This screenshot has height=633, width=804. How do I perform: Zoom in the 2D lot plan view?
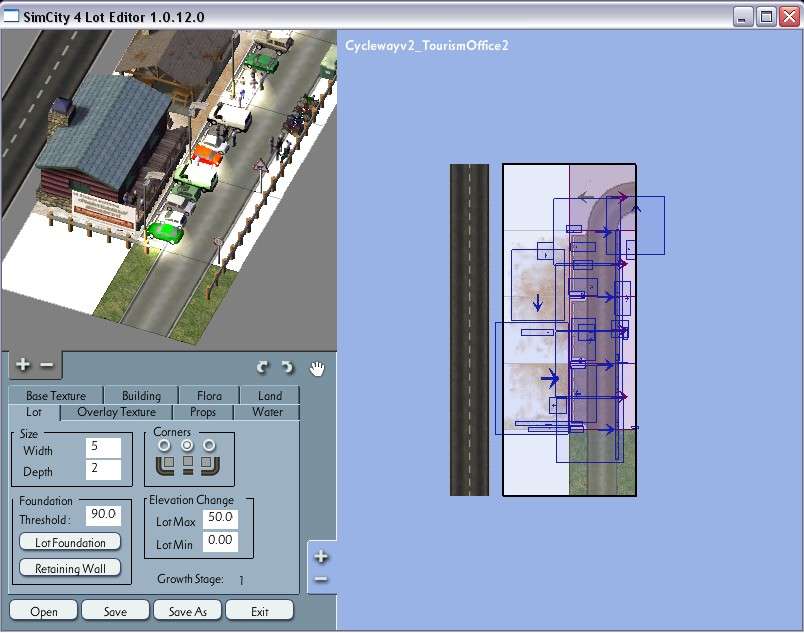[321, 556]
